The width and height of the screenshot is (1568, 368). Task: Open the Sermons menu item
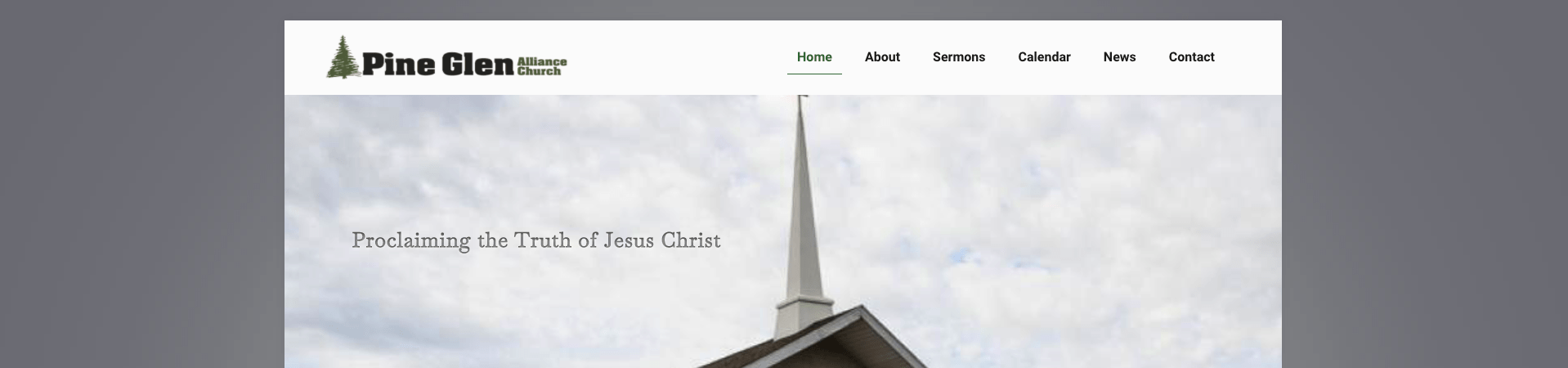pos(959,57)
